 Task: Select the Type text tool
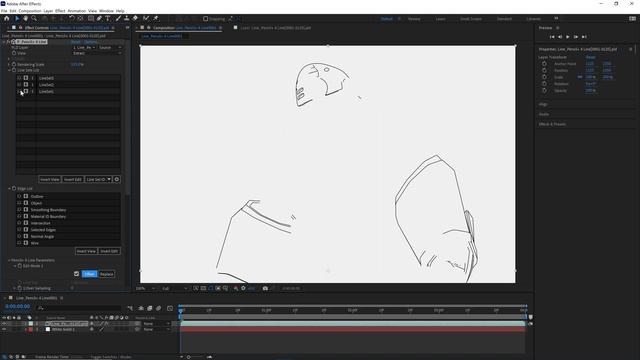pos(108,18)
